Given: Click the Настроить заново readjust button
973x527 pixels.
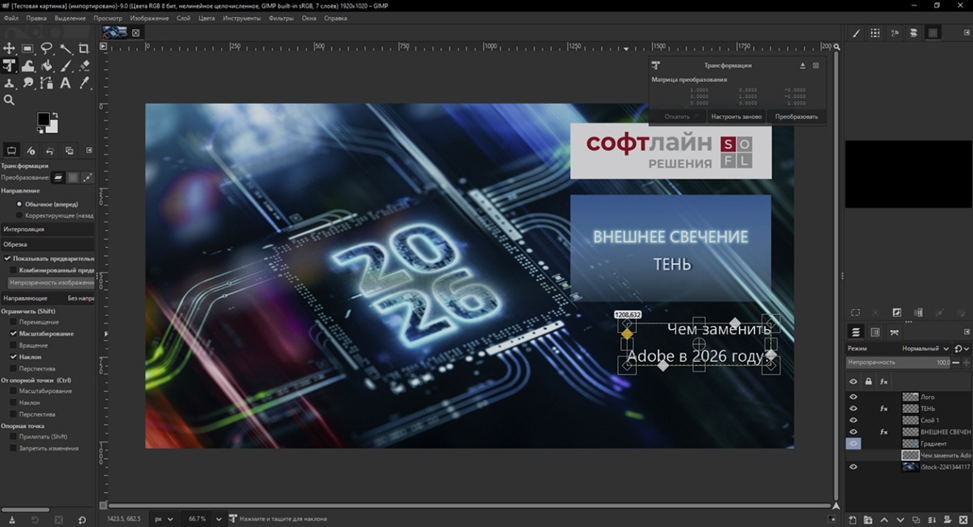Looking at the screenshot, I should [x=736, y=117].
